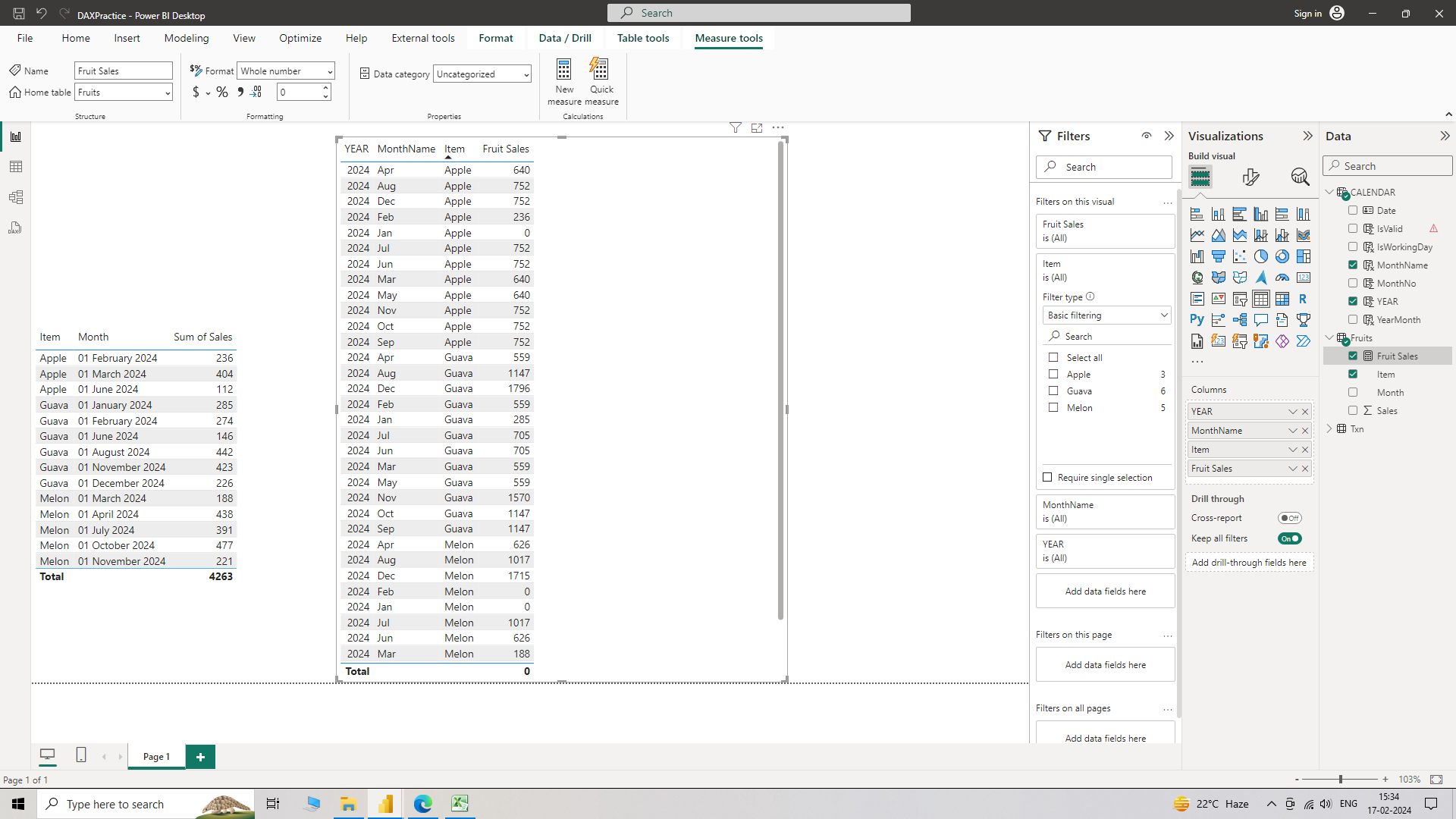Open the Format whole number dropdown
The image size is (1456, 819).
(x=286, y=71)
